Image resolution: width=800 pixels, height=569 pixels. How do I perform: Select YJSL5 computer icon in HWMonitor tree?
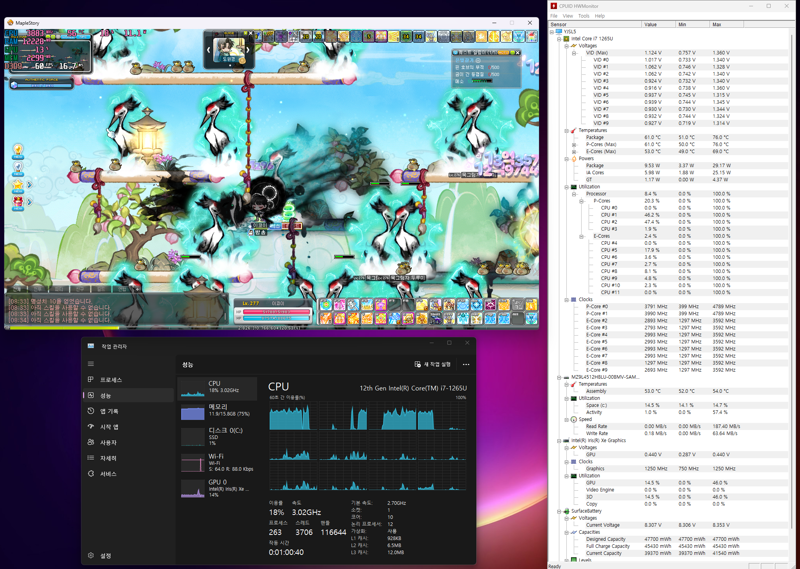pyautogui.click(x=559, y=32)
